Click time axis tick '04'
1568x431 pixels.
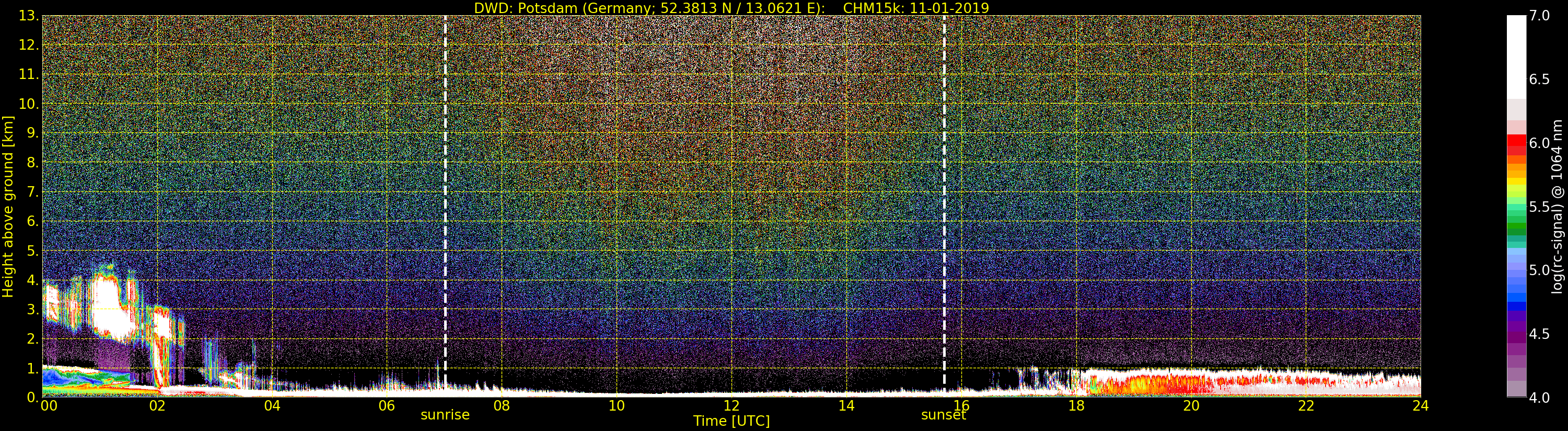click(x=272, y=406)
